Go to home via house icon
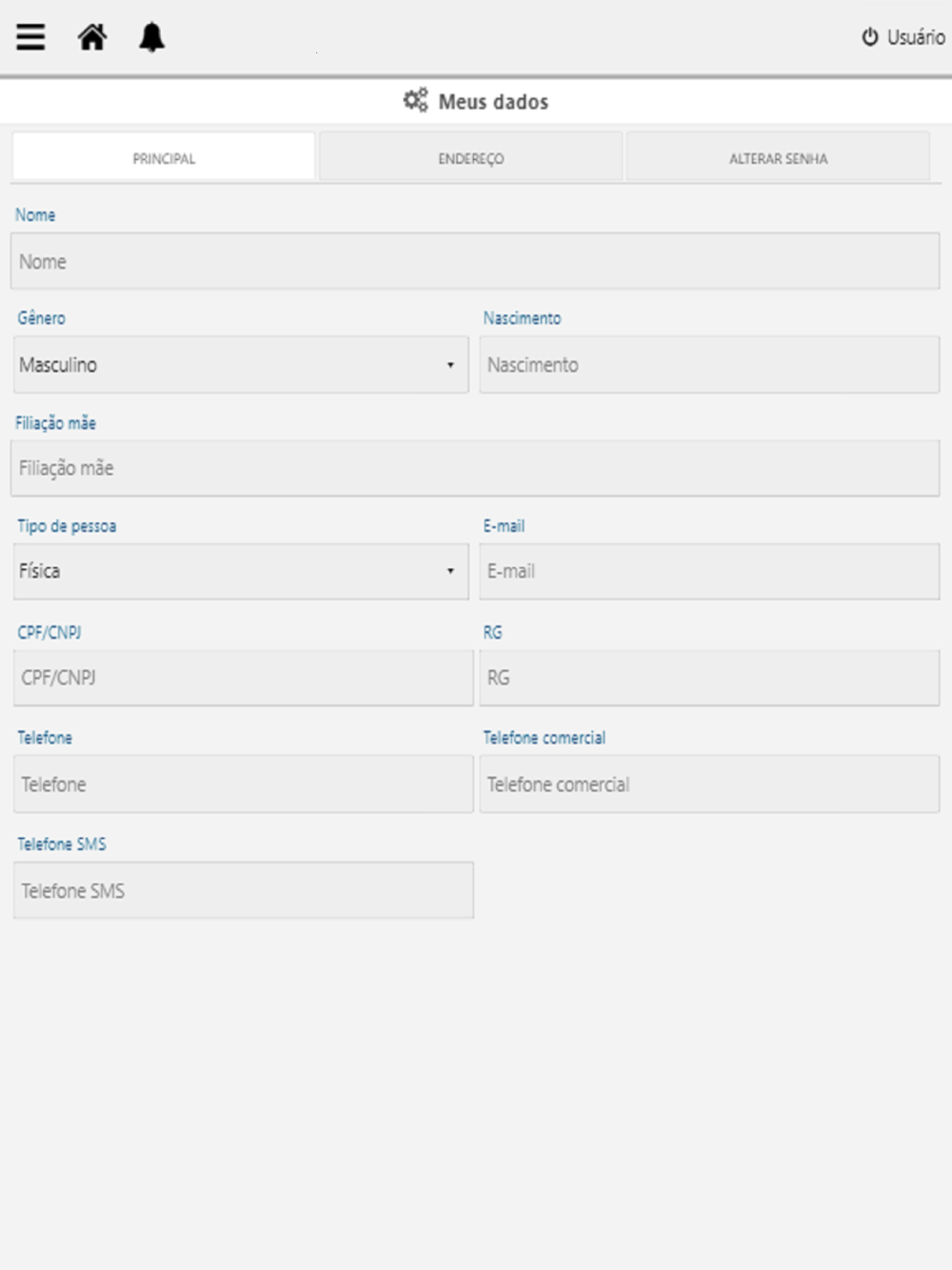The height and width of the screenshot is (1270, 952). click(x=92, y=37)
